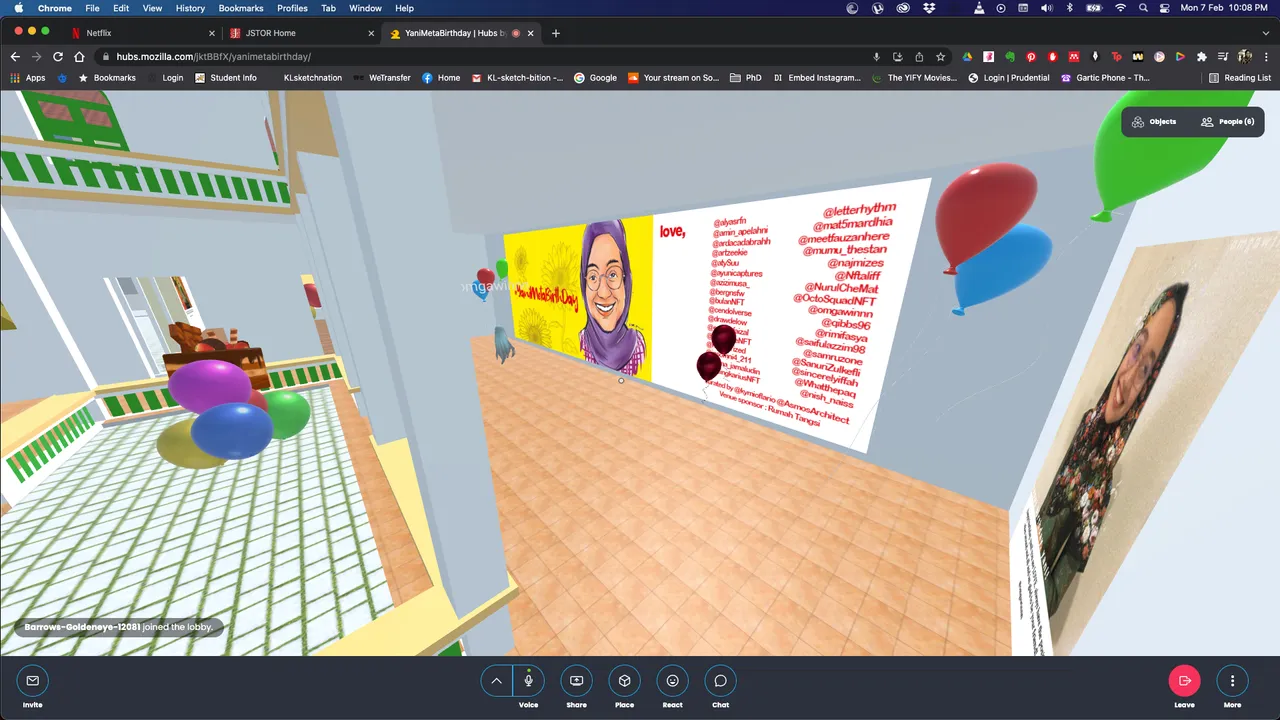This screenshot has height=720, width=1280.
Task: Open a new Chrome tab
Action: tap(556, 33)
